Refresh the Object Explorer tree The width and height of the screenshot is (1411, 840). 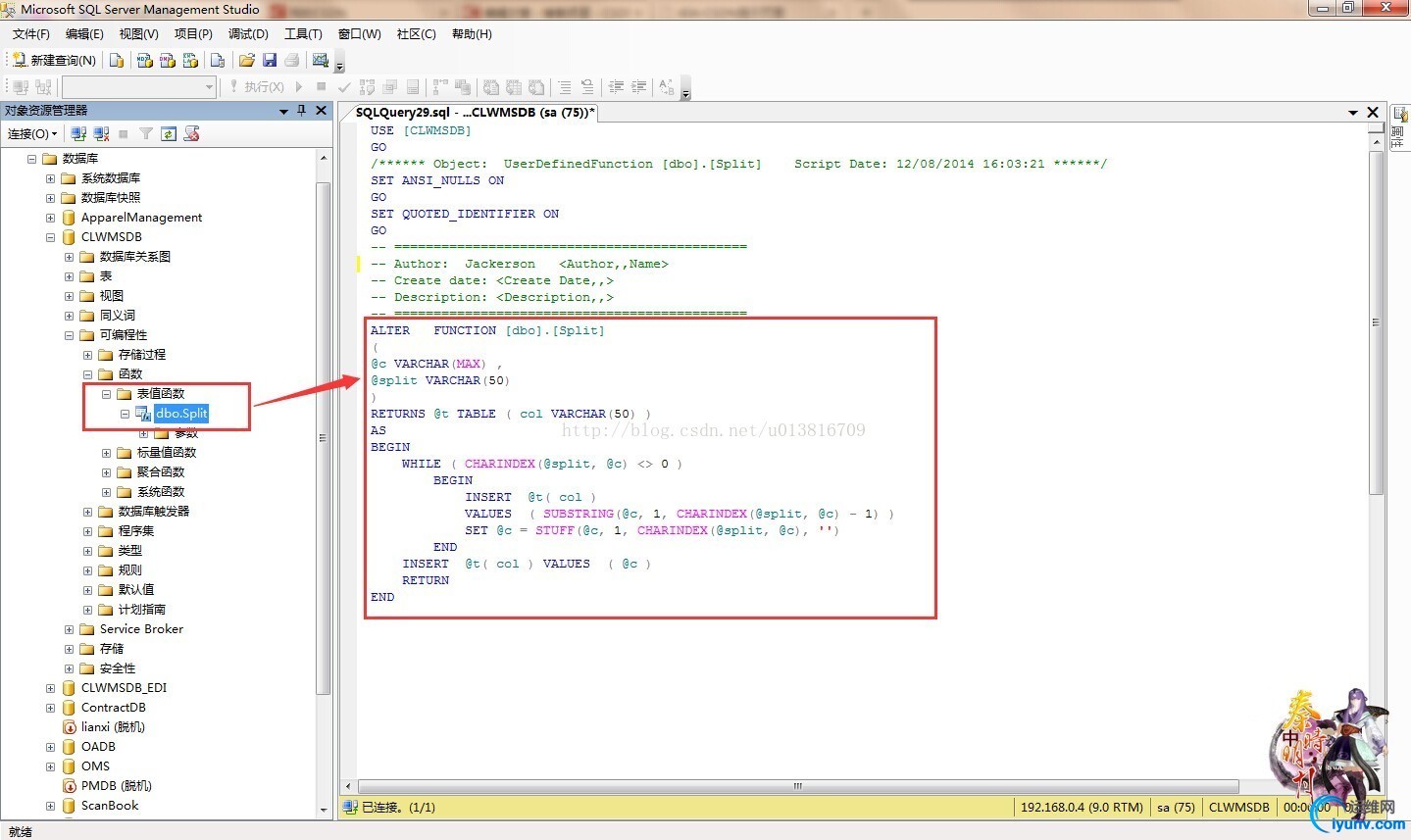point(169,134)
